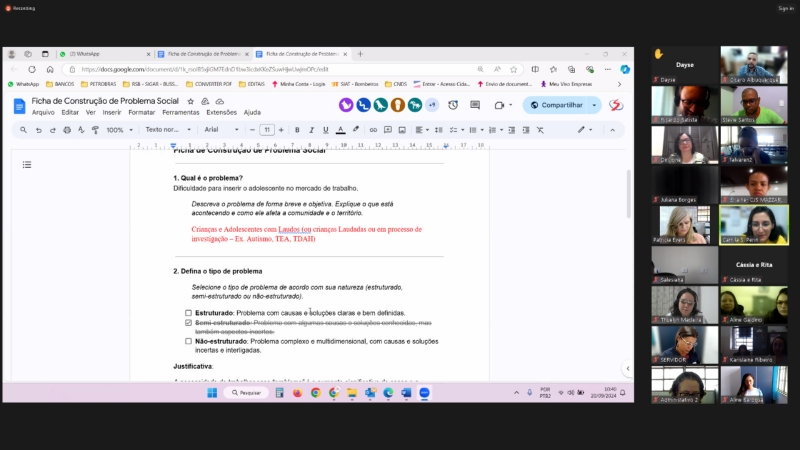
Task: Click the text color icon
Action: coord(341,130)
